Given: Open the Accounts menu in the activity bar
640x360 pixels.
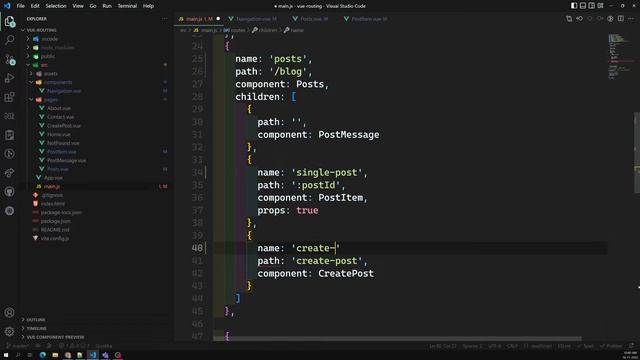Looking at the screenshot, I should tap(9, 313).
